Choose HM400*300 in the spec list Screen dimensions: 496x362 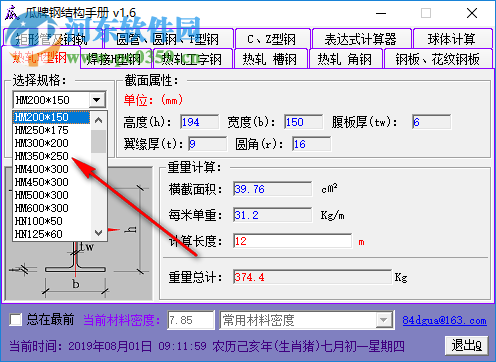click(x=52, y=169)
